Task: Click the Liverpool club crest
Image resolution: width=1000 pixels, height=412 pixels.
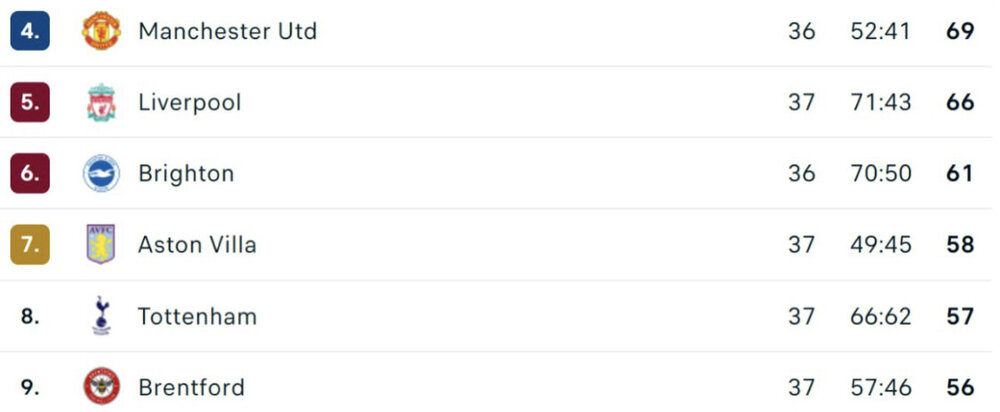Action: [100, 103]
